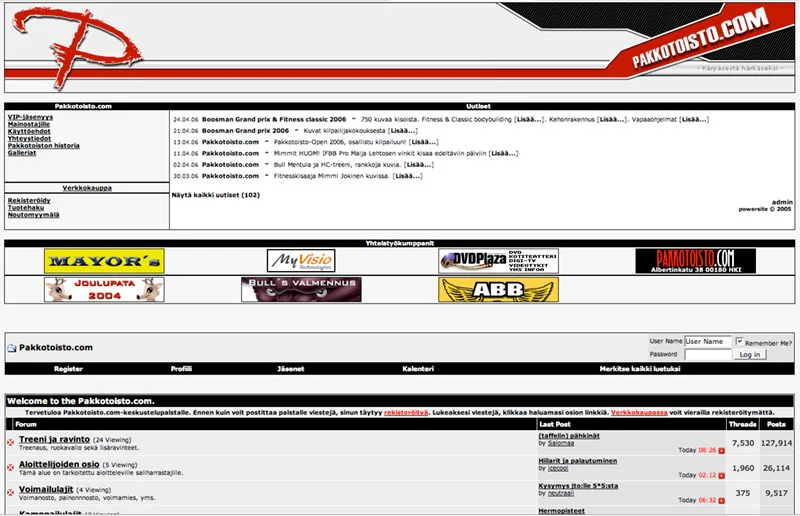Screen dimensions: 800x516
Task: Open the Aloittelijoiden osio forum
Action: click(59, 464)
